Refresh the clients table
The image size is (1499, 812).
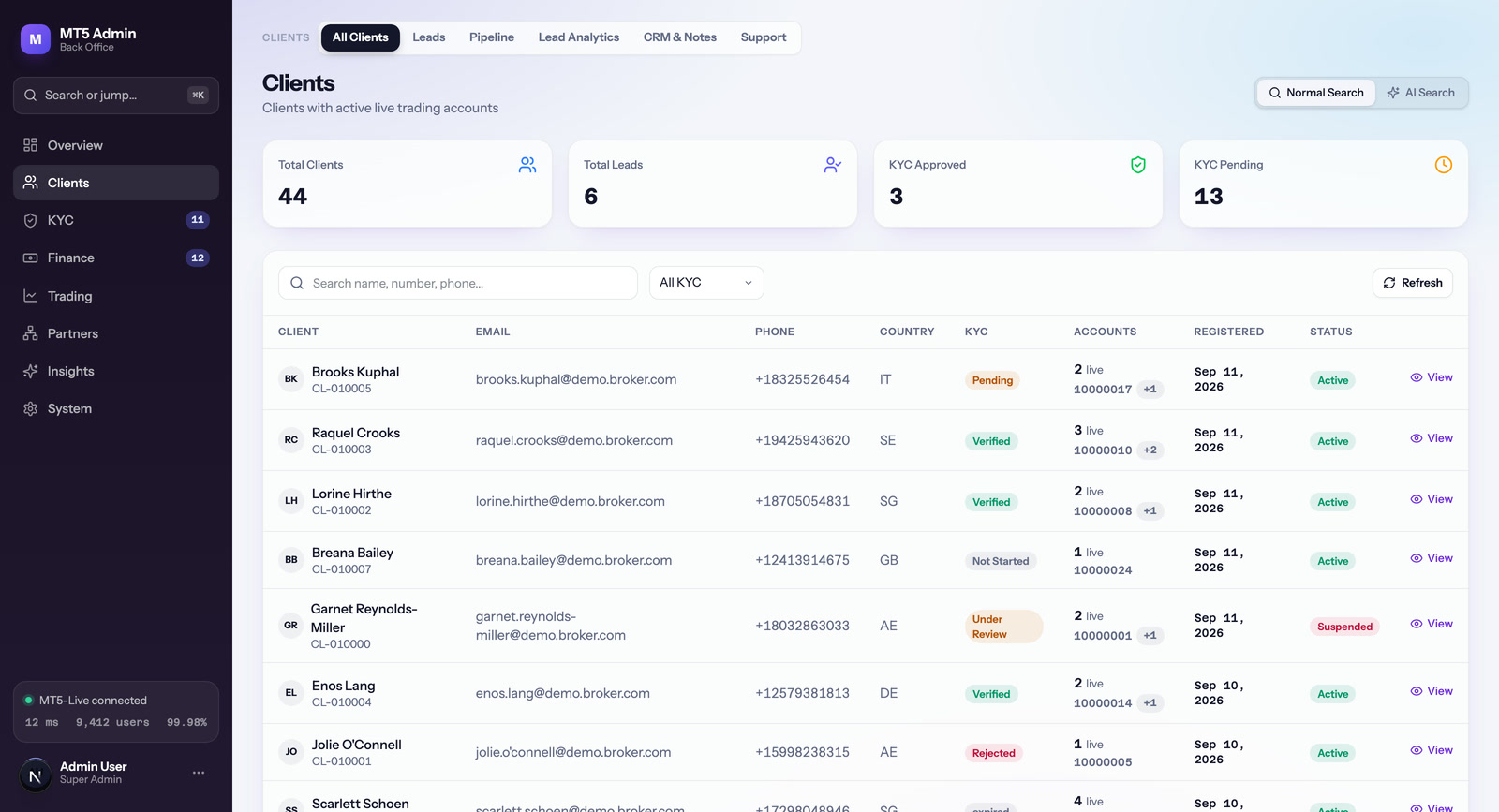(1413, 283)
